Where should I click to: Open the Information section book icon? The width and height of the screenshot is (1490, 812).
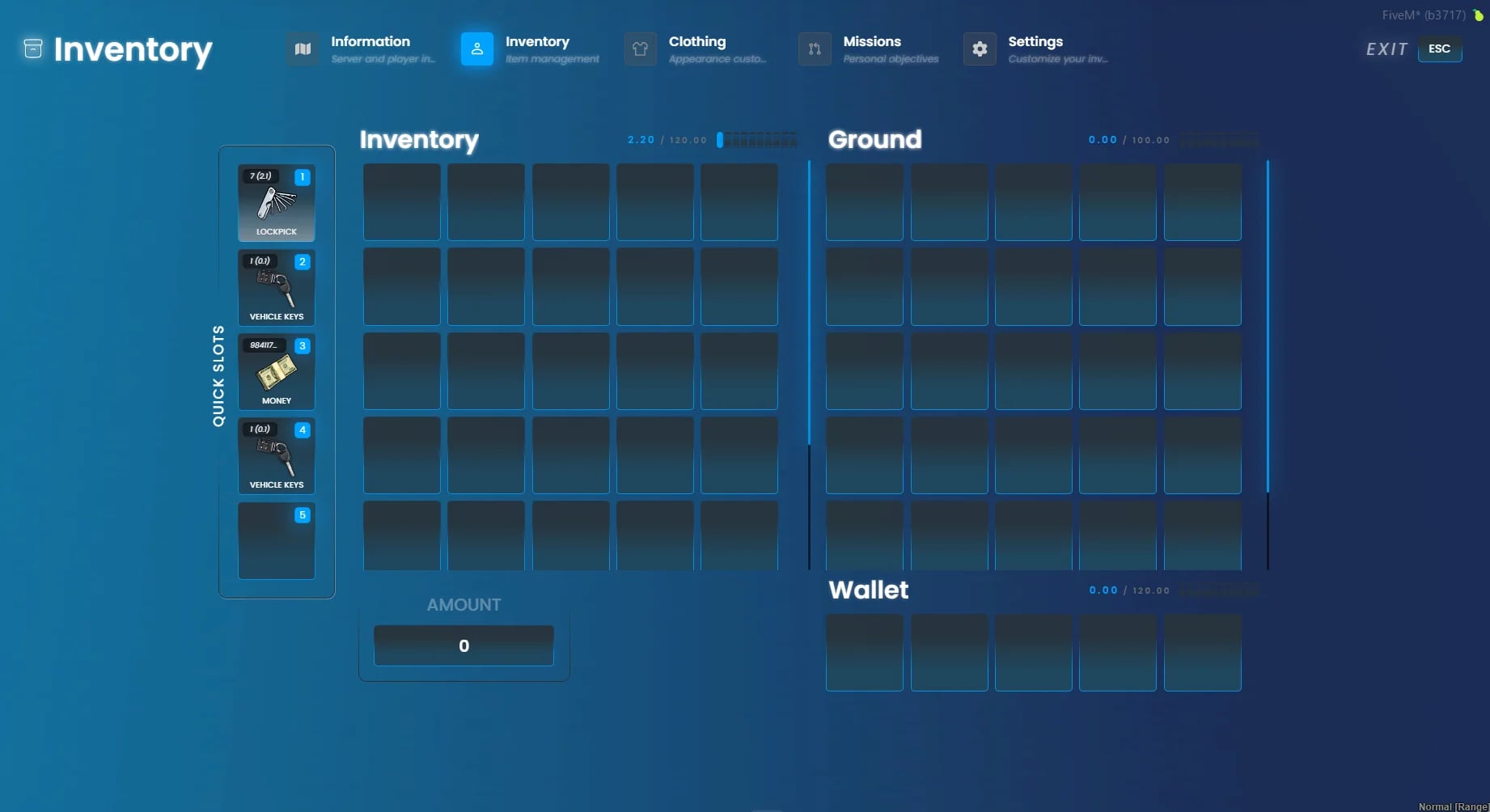303,49
